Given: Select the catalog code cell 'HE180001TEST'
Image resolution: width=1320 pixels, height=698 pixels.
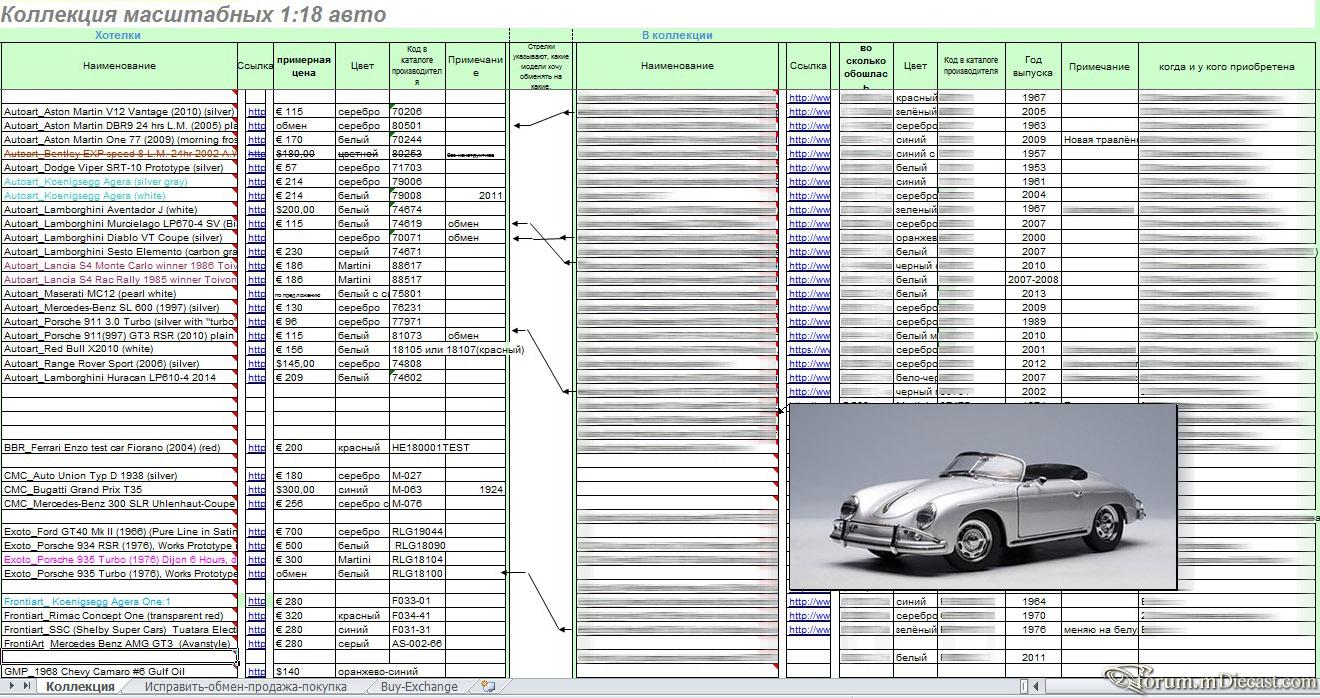Looking at the screenshot, I should pos(431,448).
